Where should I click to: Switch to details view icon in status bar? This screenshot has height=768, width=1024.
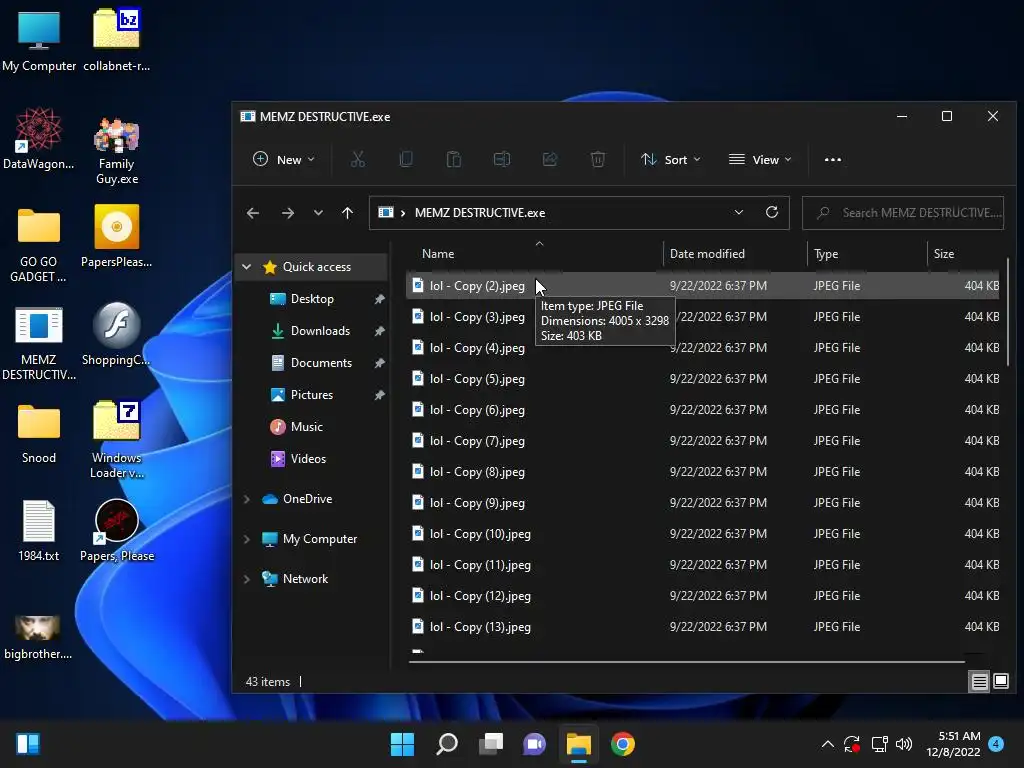pyautogui.click(x=980, y=682)
